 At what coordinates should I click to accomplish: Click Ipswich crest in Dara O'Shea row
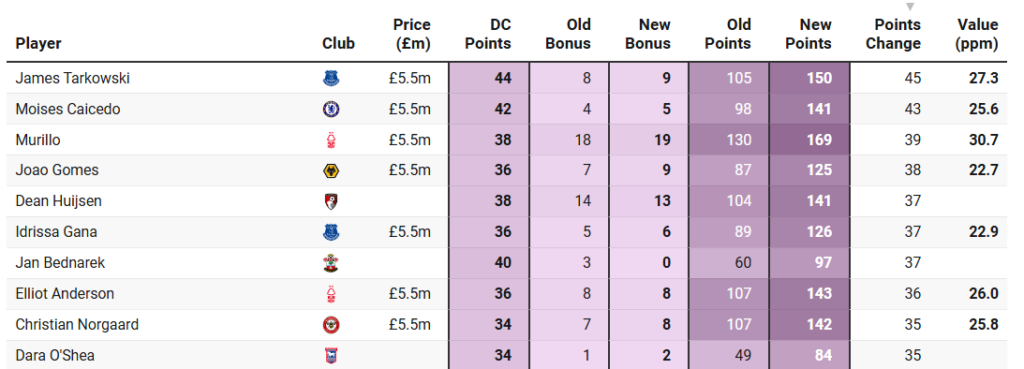(331, 356)
